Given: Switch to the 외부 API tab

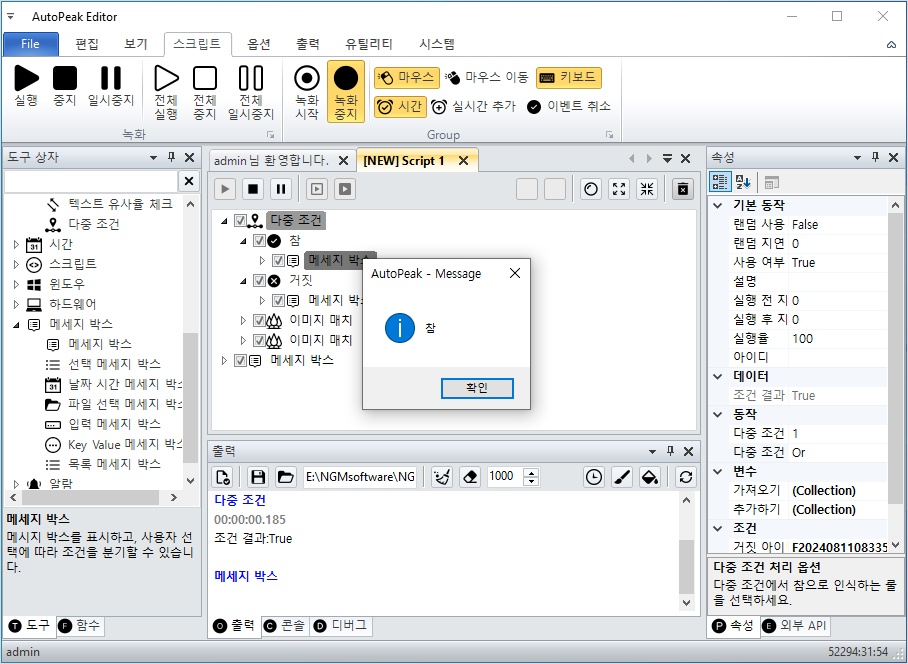Looking at the screenshot, I should (794, 626).
